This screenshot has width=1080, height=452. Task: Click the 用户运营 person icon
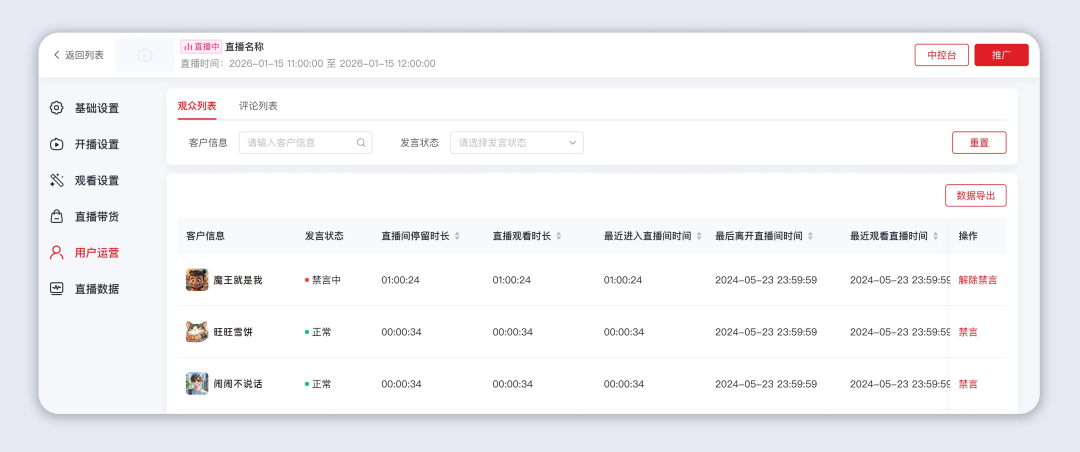coord(57,252)
